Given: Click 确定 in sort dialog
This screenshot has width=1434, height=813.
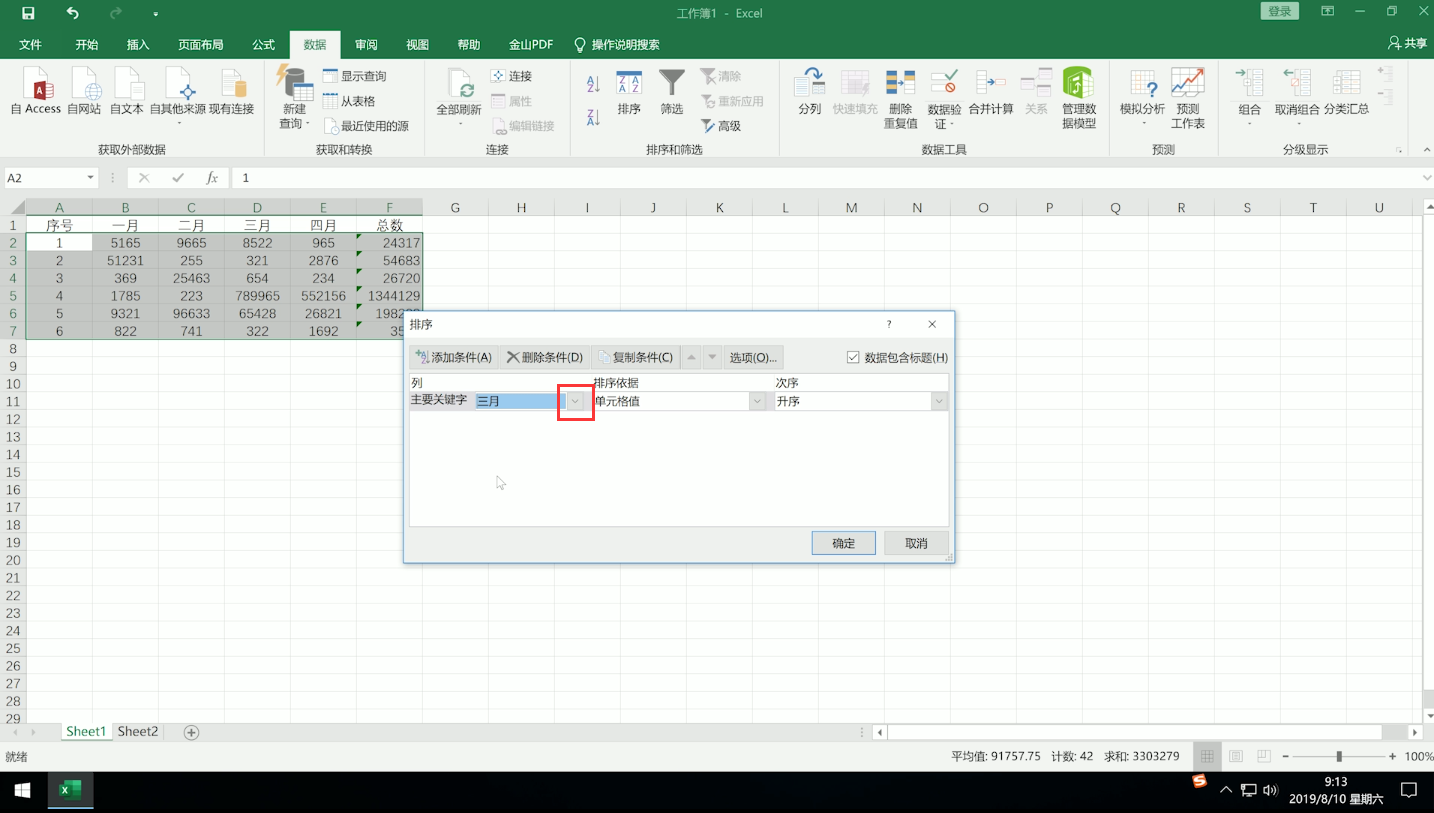Looking at the screenshot, I should [x=844, y=543].
